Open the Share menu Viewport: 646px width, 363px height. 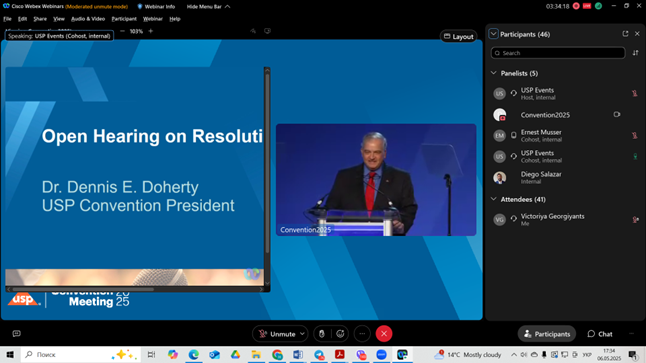40,19
